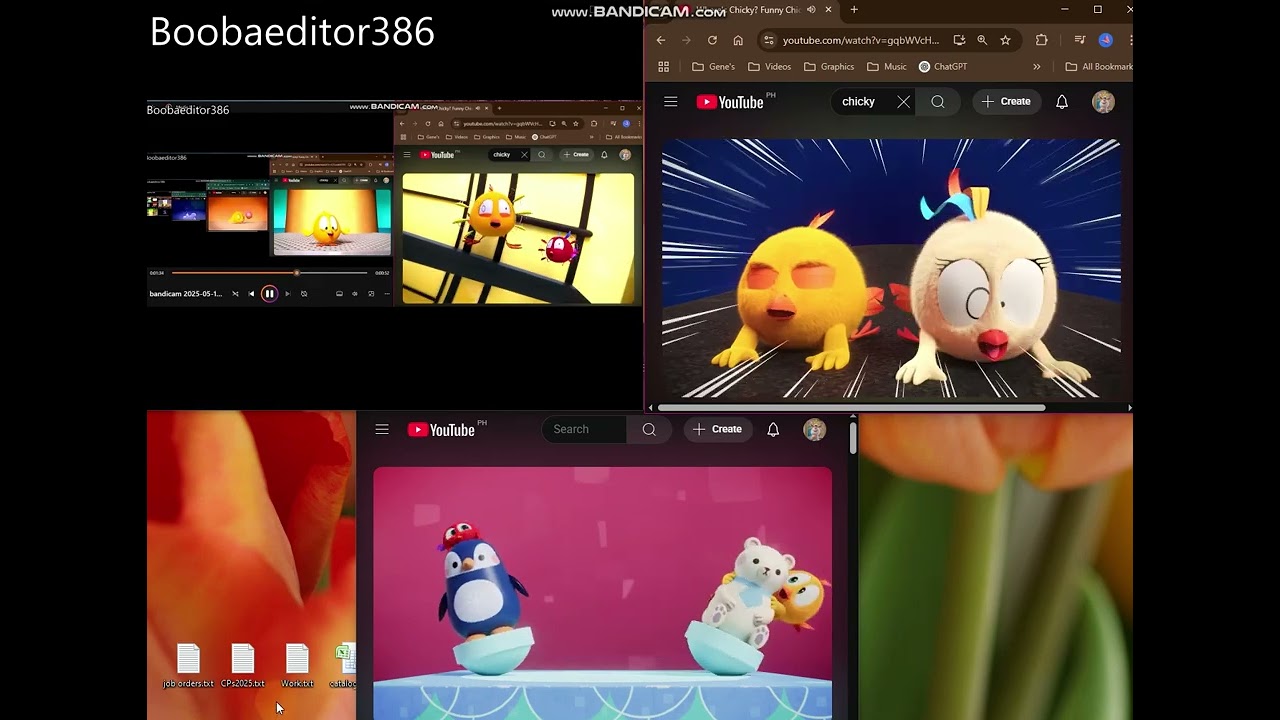1280x720 pixels.
Task: Open YouTube guide menu in top-right window
Action: coord(671,102)
